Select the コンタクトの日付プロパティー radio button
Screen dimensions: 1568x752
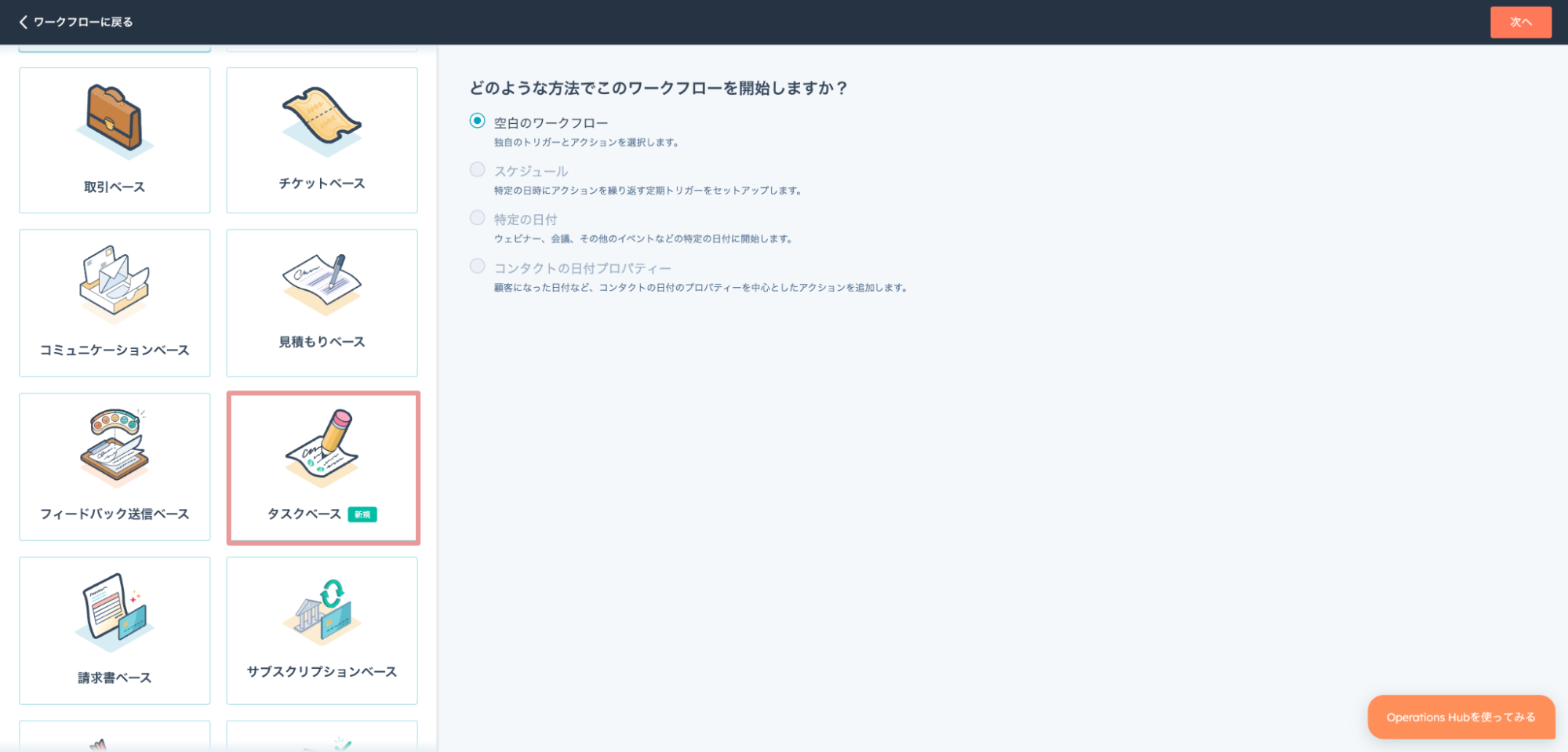click(x=477, y=267)
